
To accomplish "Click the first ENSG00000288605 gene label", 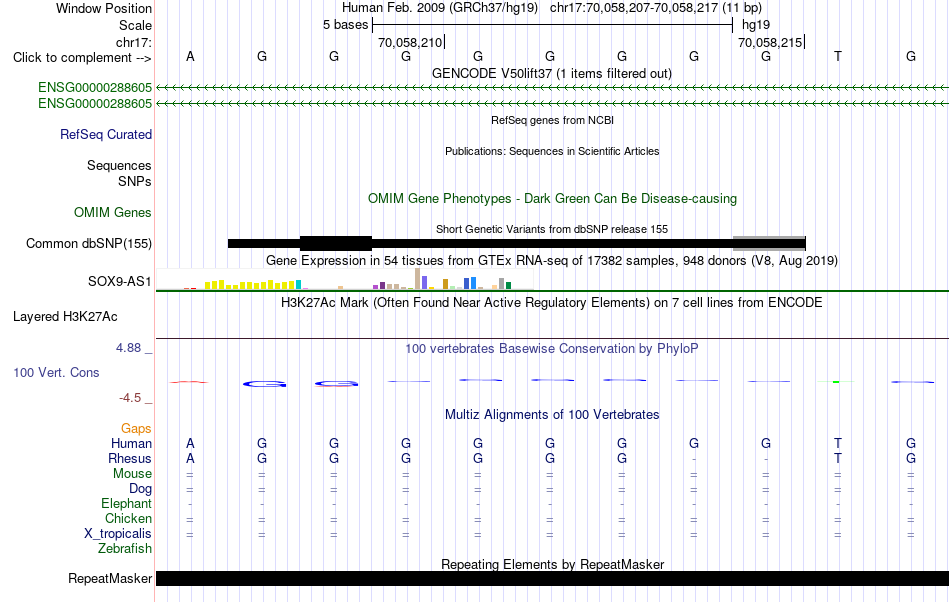I will [95, 88].
